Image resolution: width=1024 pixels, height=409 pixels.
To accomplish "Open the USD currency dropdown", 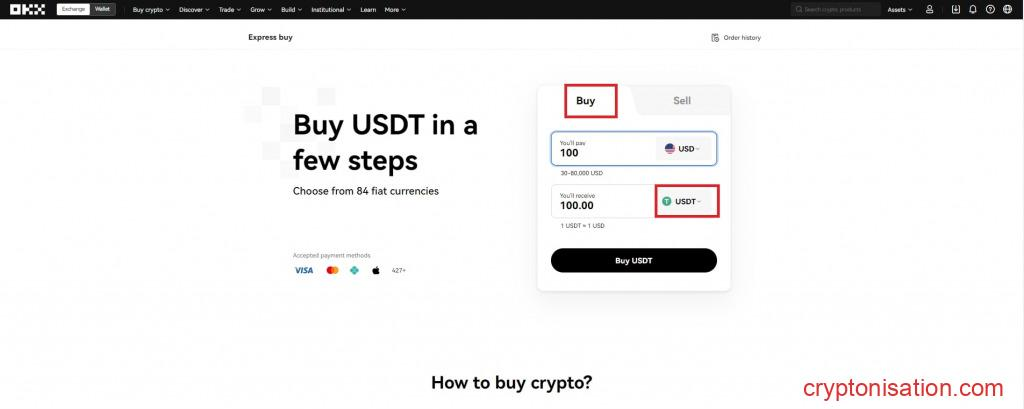I will click(684, 149).
